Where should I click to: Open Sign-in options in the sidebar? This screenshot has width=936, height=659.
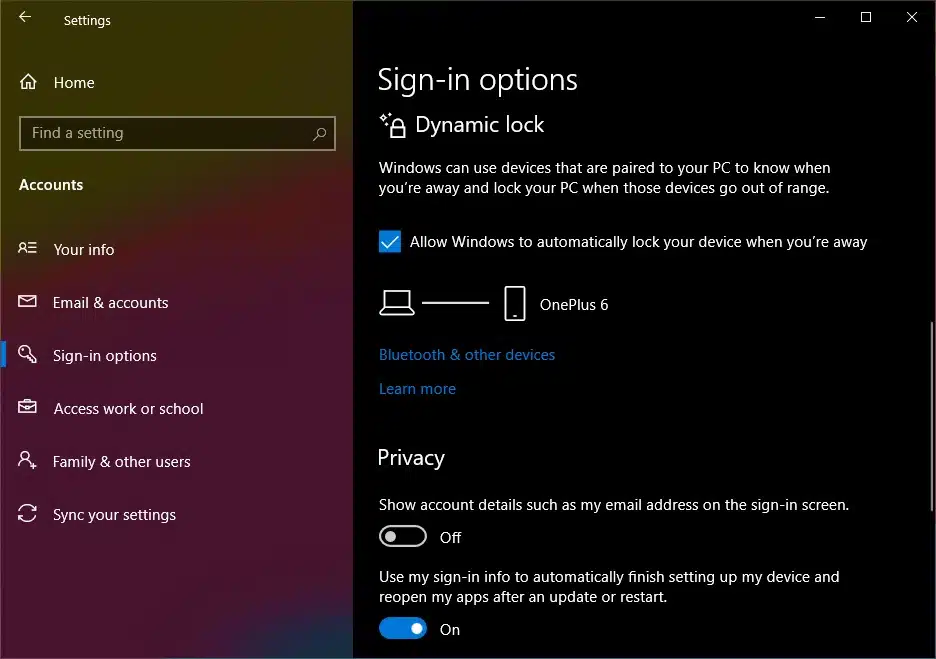click(105, 355)
